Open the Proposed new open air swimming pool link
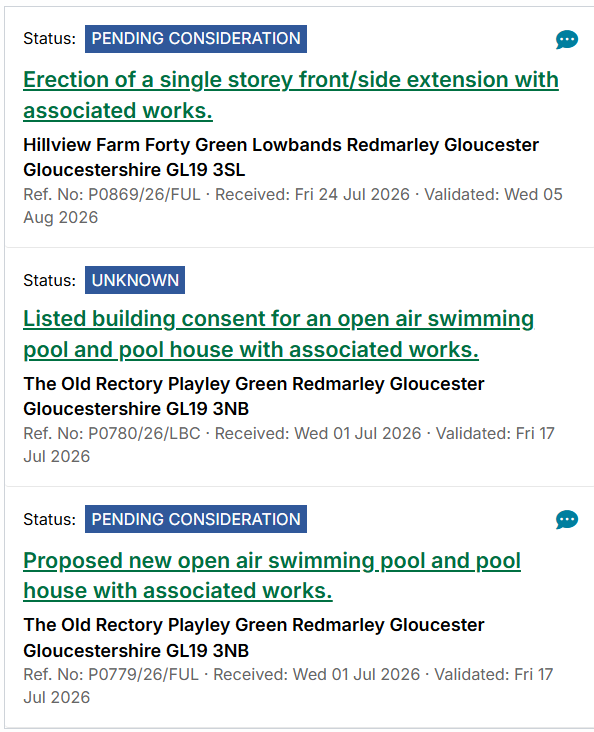The width and height of the screenshot is (594, 732). (272, 576)
